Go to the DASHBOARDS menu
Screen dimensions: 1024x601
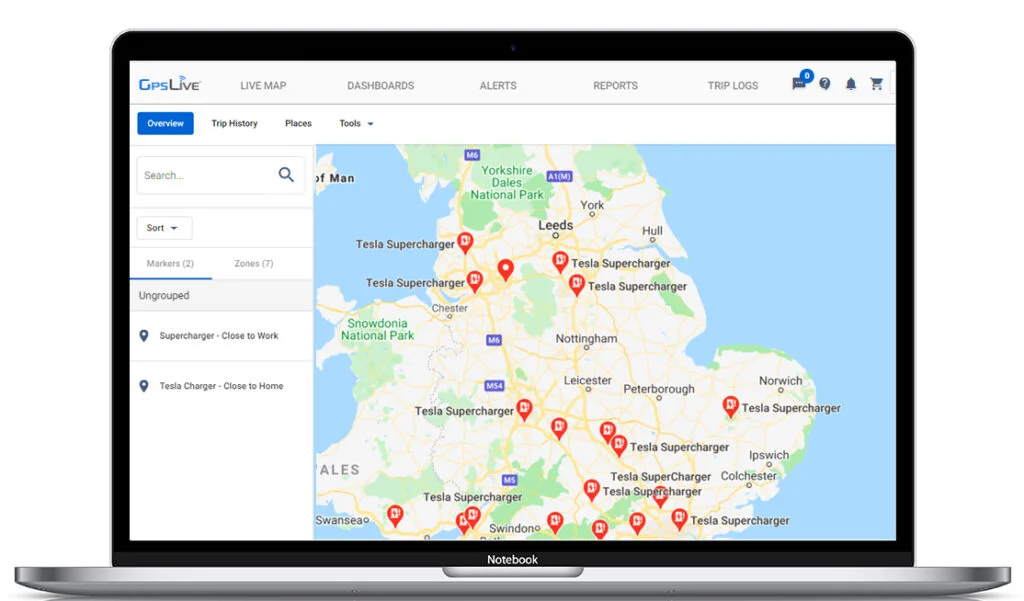point(381,86)
